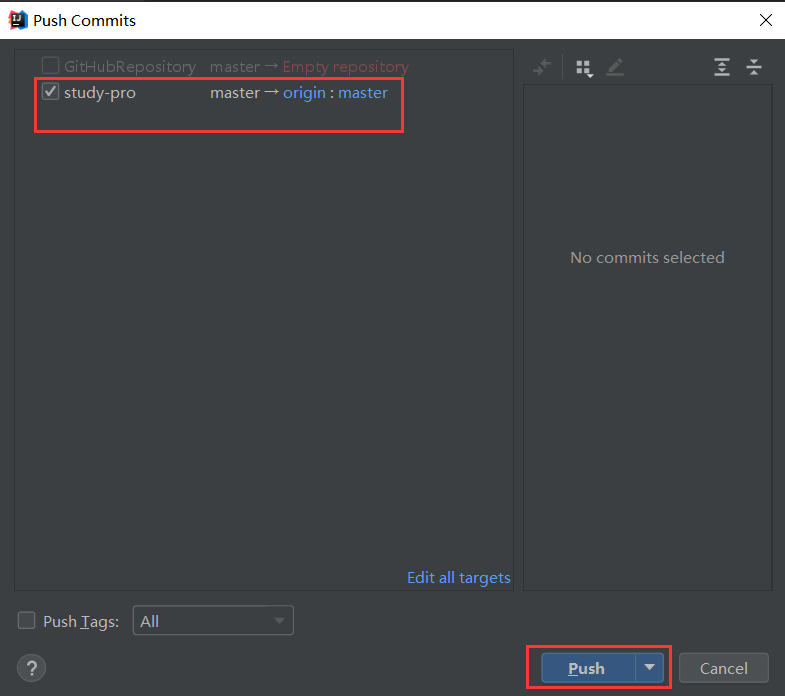The image size is (785, 696).
Task: Click the Edit Source pencil icon
Action: (x=615, y=67)
